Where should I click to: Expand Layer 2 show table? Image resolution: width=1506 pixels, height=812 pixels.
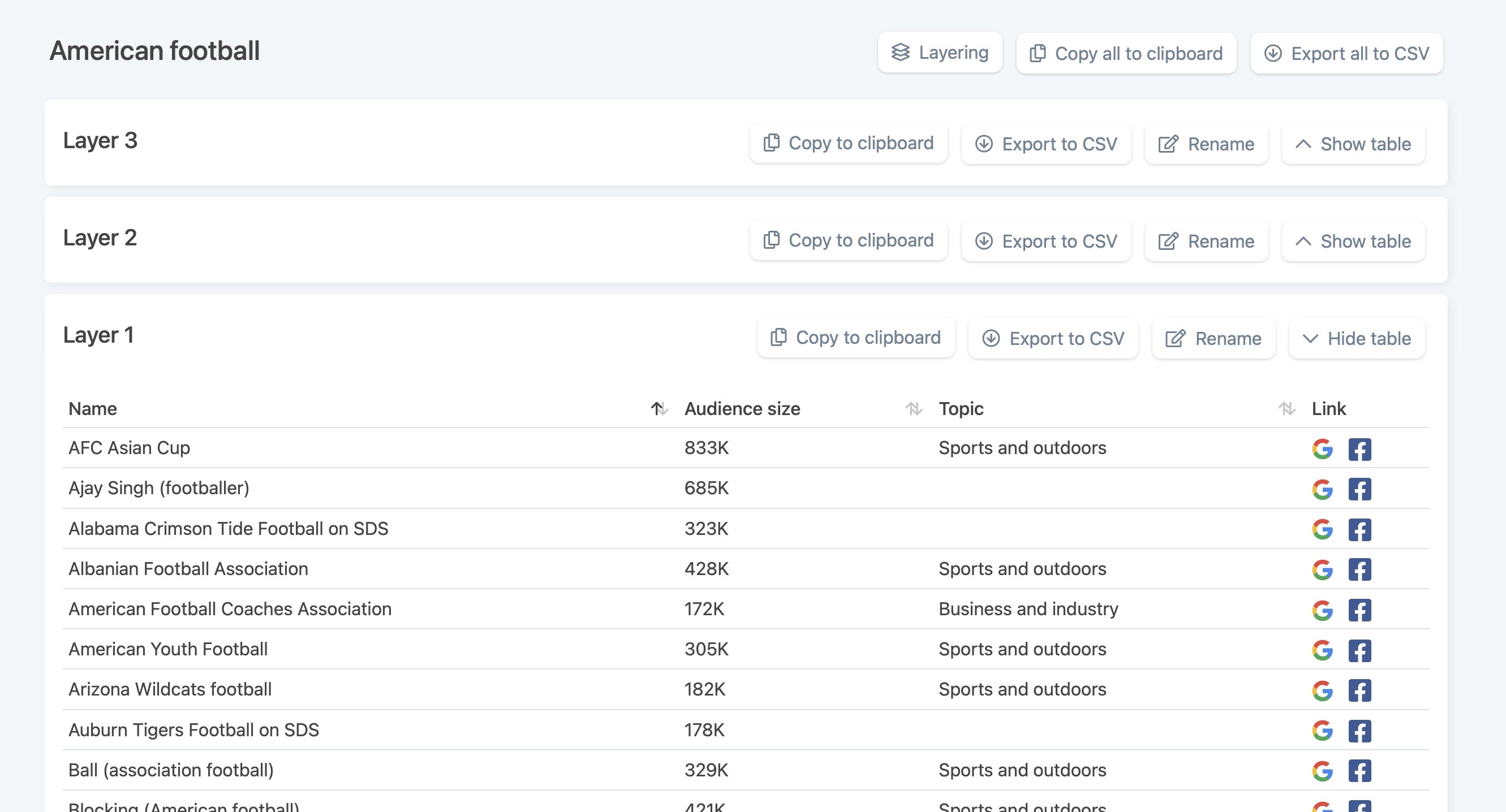(x=1352, y=241)
